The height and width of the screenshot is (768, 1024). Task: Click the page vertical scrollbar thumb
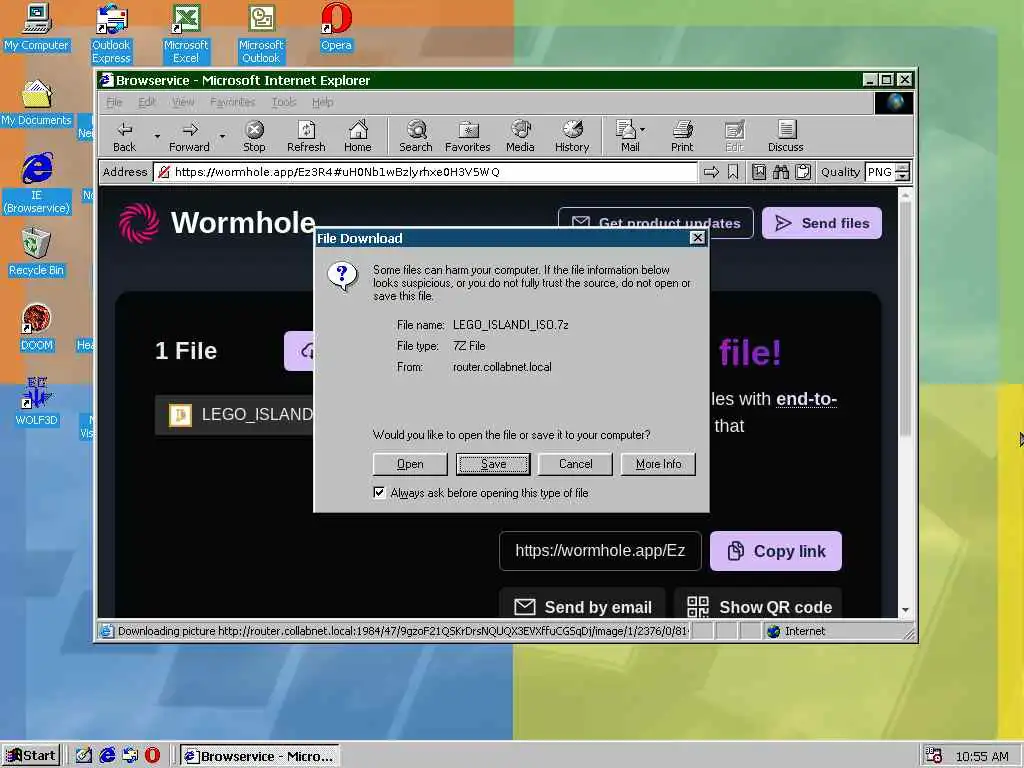[905, 319]
